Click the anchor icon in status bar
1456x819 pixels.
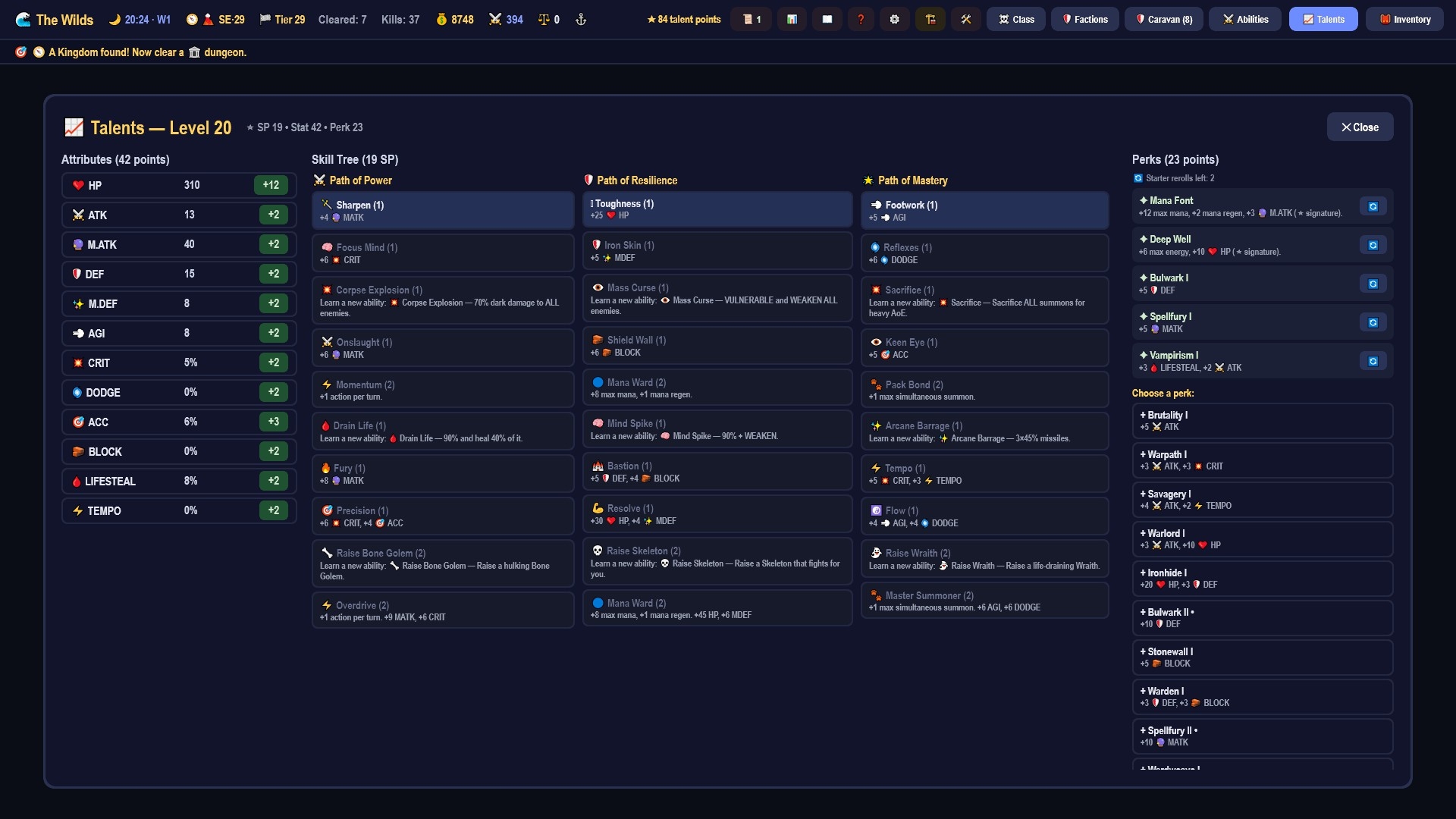tap(581, 20)
